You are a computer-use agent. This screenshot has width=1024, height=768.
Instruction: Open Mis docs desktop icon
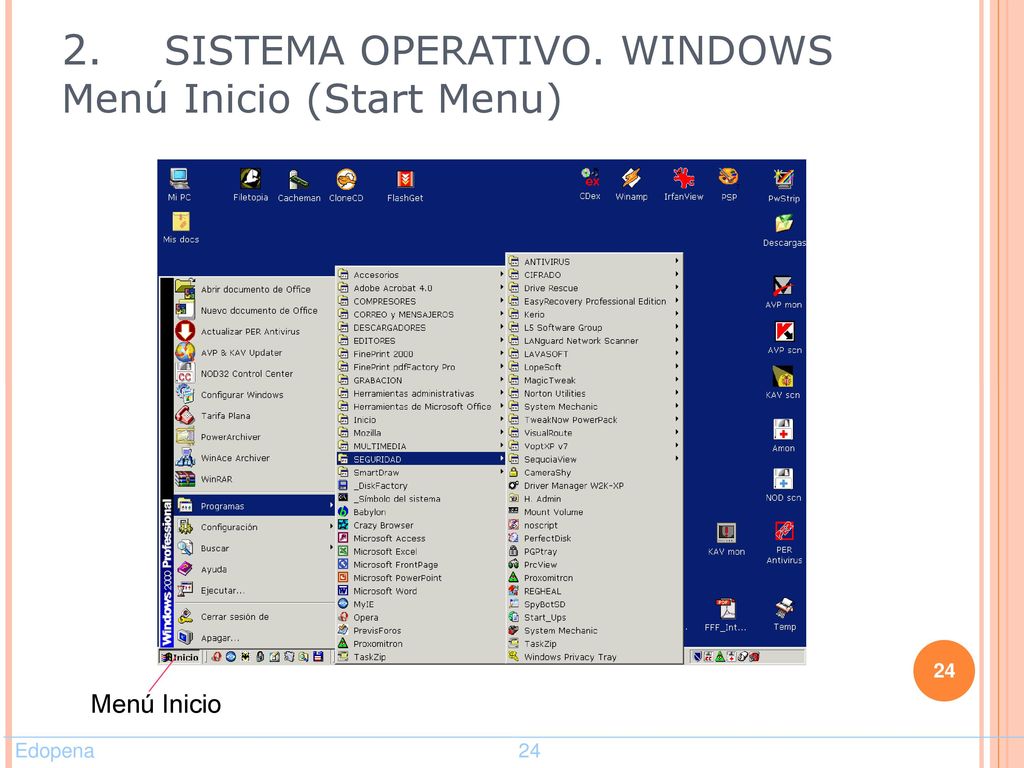point(181,227)
